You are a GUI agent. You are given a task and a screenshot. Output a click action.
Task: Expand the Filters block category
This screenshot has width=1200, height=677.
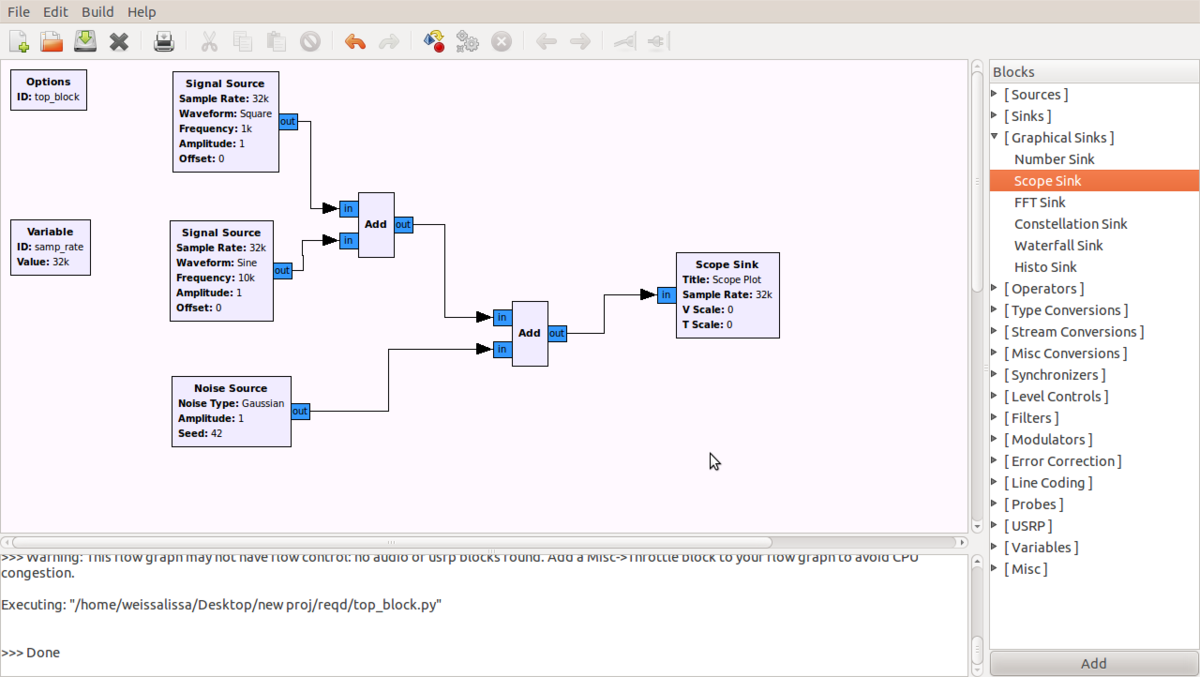click(x=995, y=418)
